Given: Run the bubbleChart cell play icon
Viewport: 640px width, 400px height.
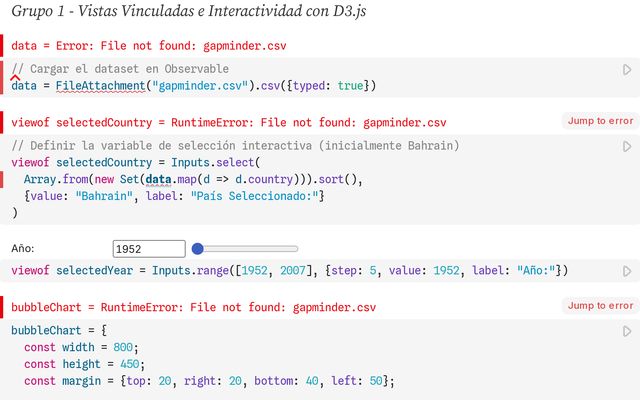Looking at the screenshot, I should pos(627,331).
